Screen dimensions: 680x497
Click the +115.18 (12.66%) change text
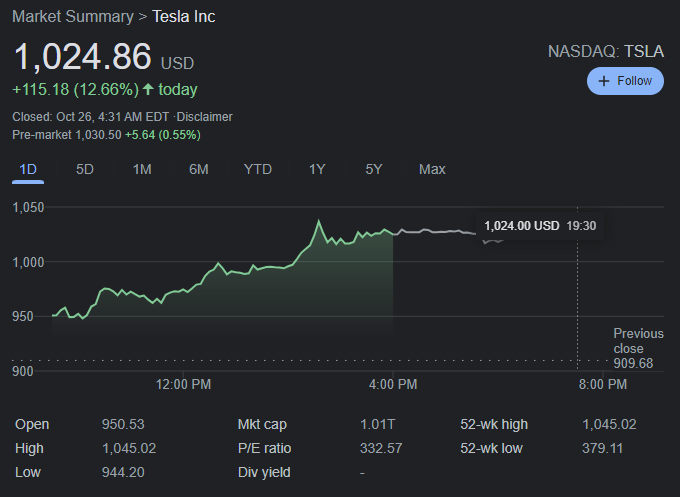click(75, 89)
